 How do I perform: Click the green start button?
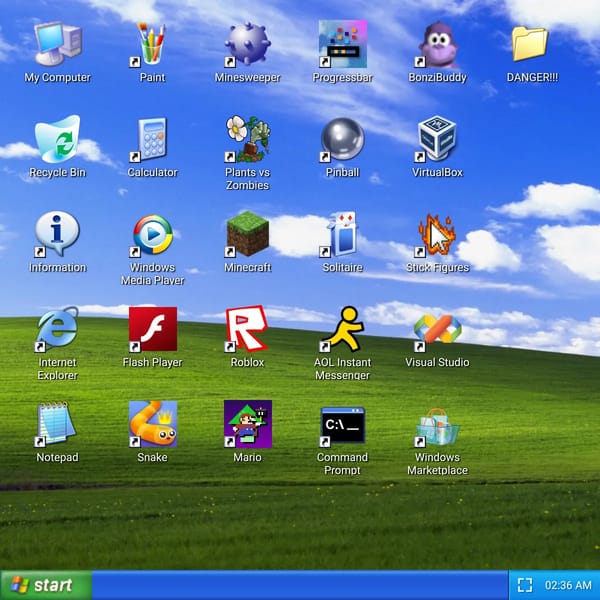[46, 585]
